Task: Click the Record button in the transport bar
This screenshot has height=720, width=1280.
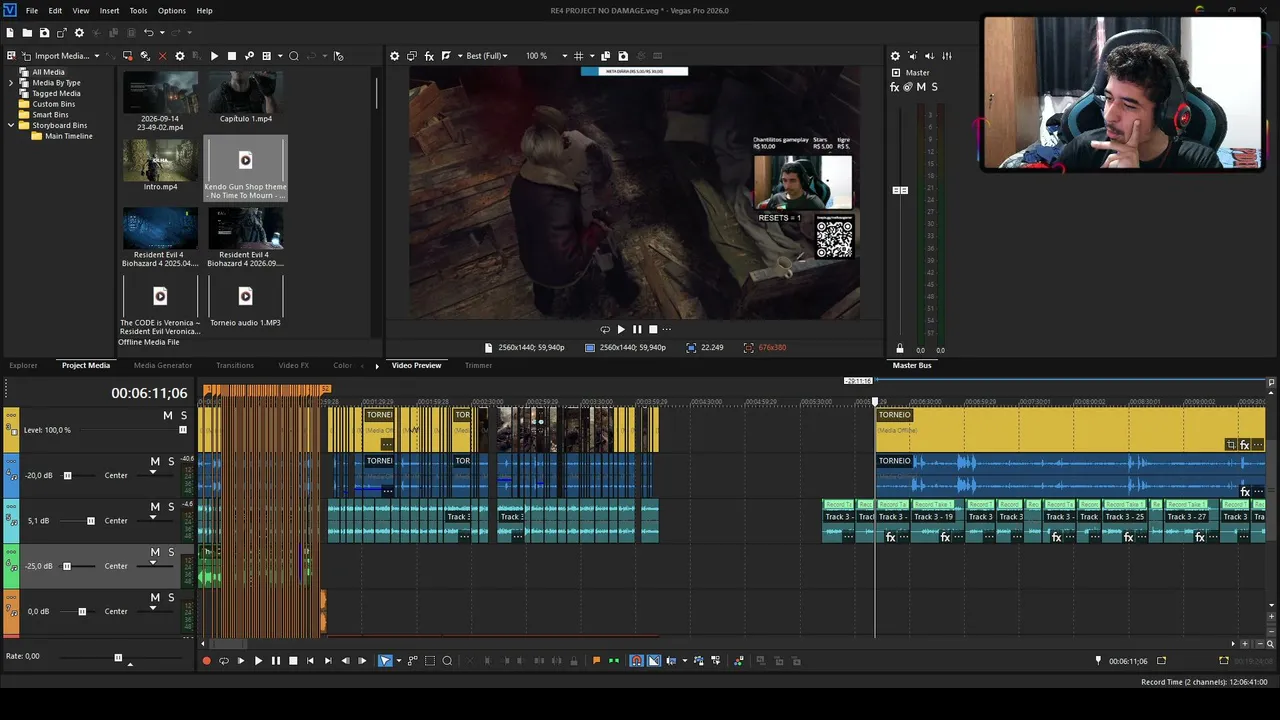Action: click(206, 661)
